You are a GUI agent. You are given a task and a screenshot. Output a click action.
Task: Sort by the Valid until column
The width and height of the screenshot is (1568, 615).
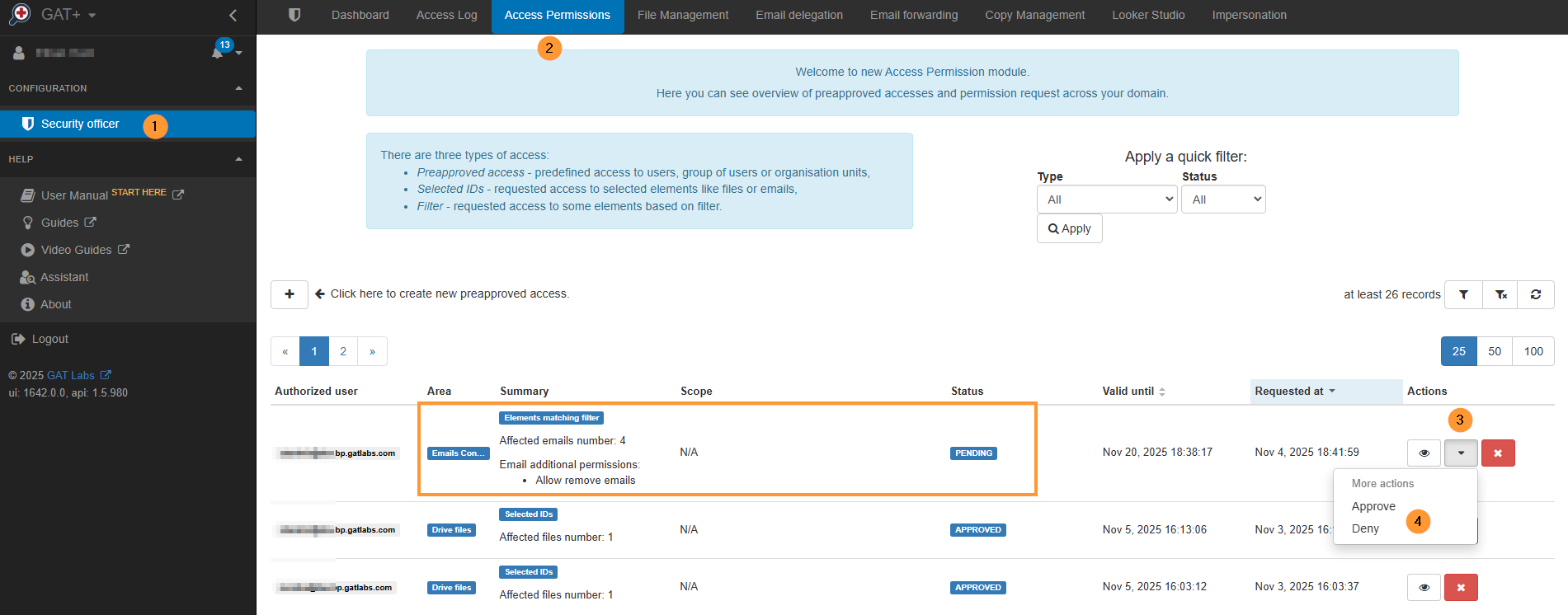(1134, 391)
